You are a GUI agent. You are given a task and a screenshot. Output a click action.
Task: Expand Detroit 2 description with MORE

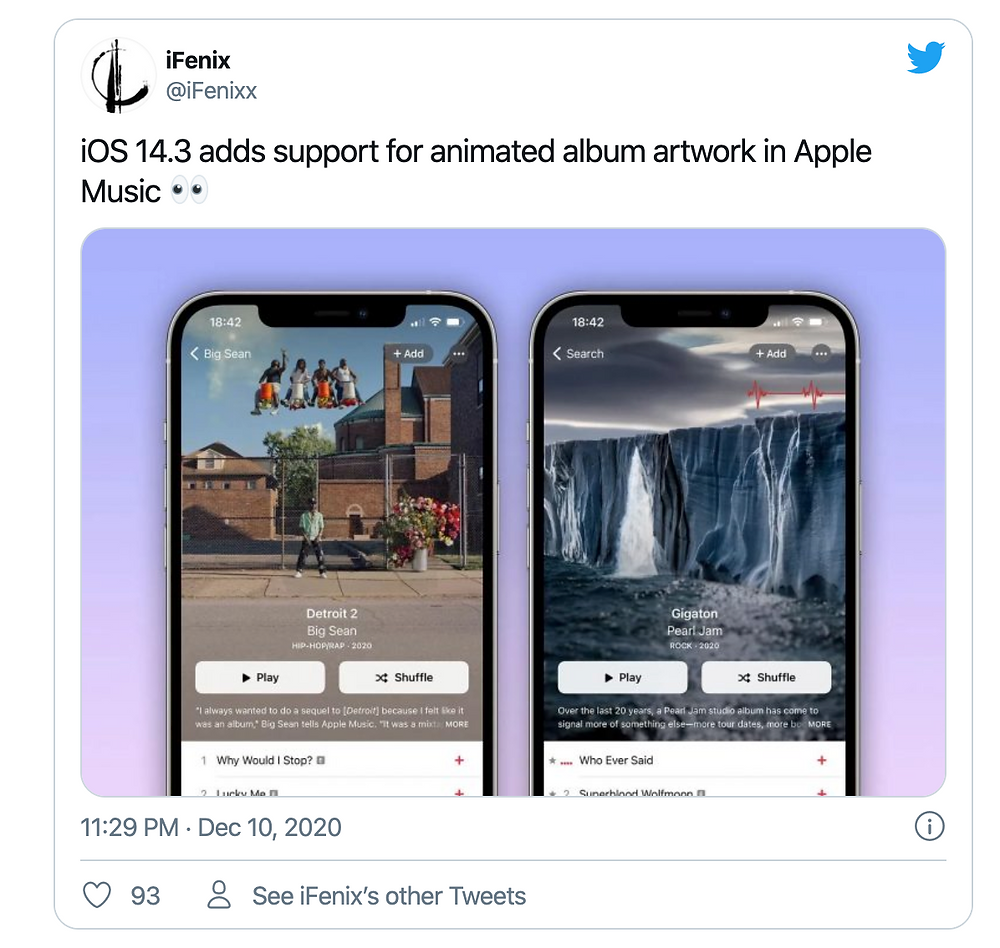[457, 724]
